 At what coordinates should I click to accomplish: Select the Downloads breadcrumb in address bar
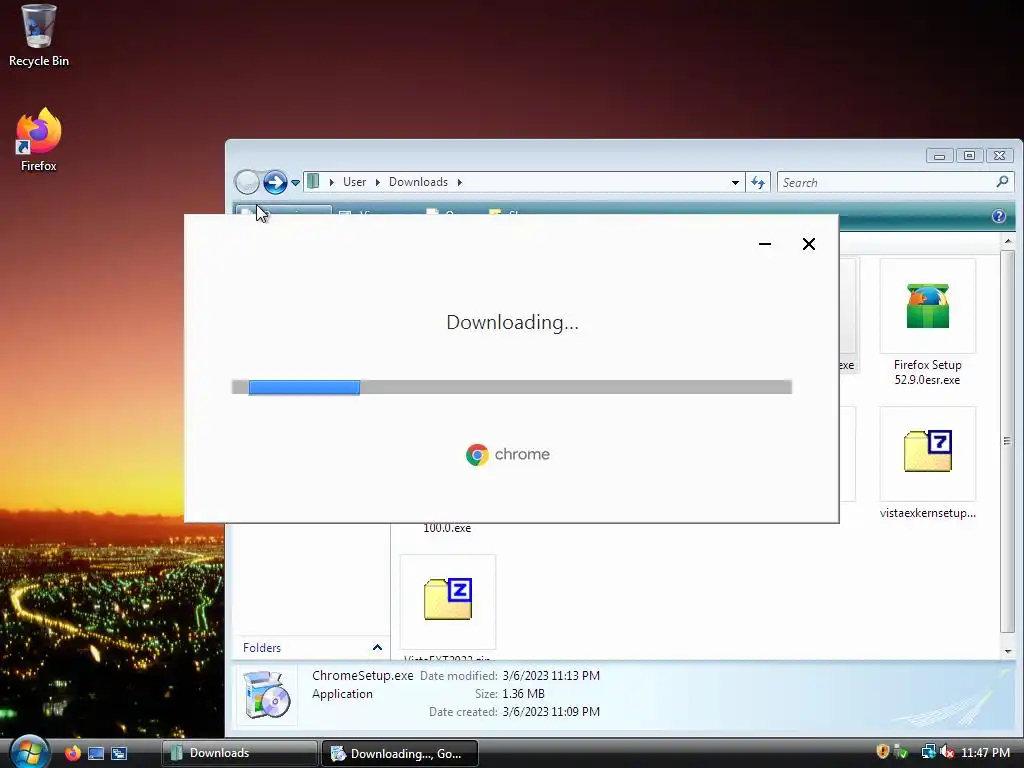(x=418, y=182)
